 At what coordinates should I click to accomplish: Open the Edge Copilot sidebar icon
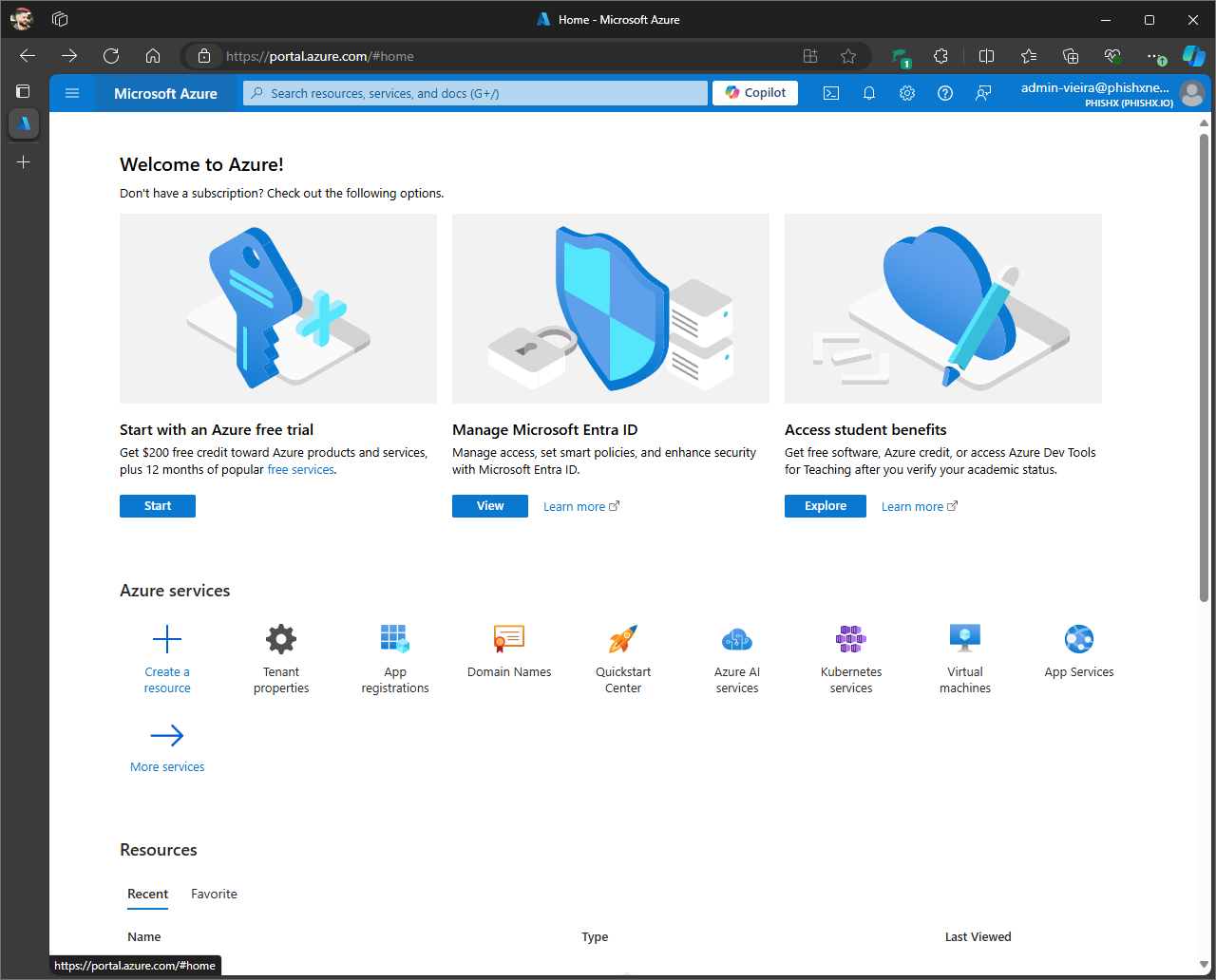click(1193, 56)
